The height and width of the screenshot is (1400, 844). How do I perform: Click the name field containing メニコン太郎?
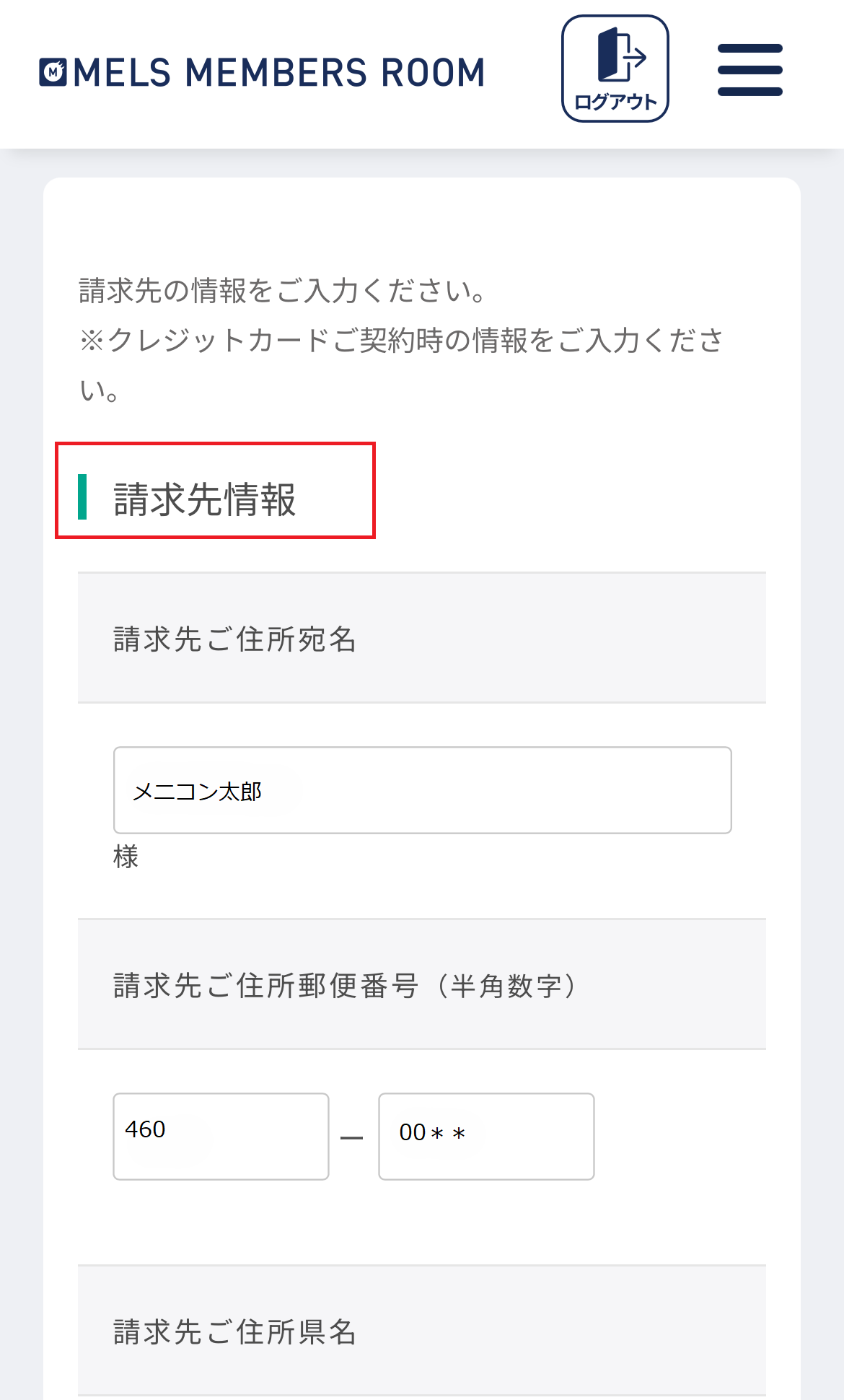pos(421,791)
